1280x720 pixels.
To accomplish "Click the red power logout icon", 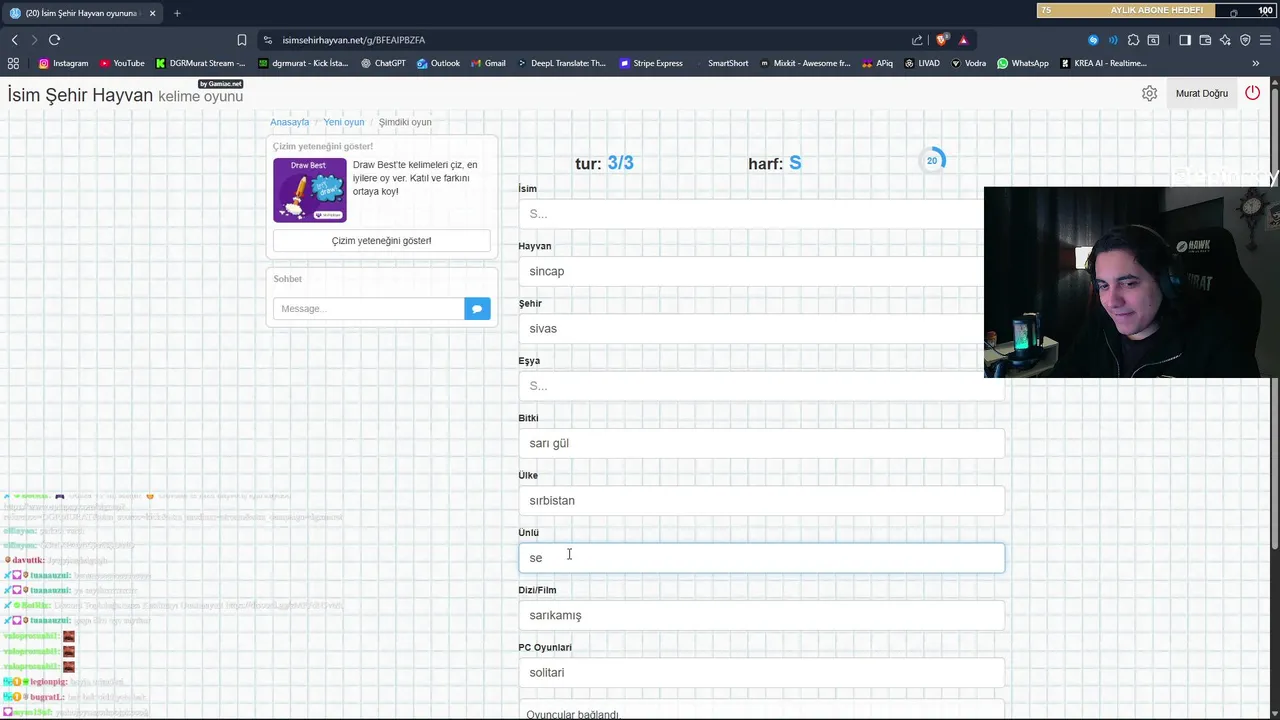I will (1252, 93).
